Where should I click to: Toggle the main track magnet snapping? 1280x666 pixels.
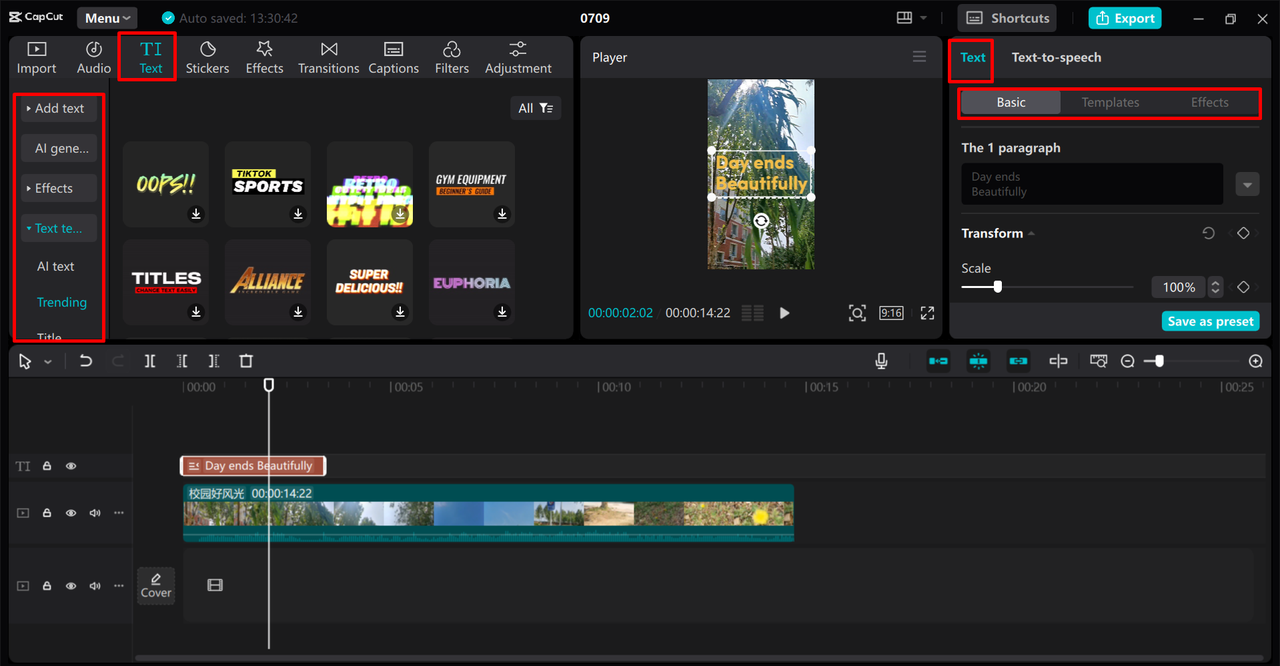[938, 361]
